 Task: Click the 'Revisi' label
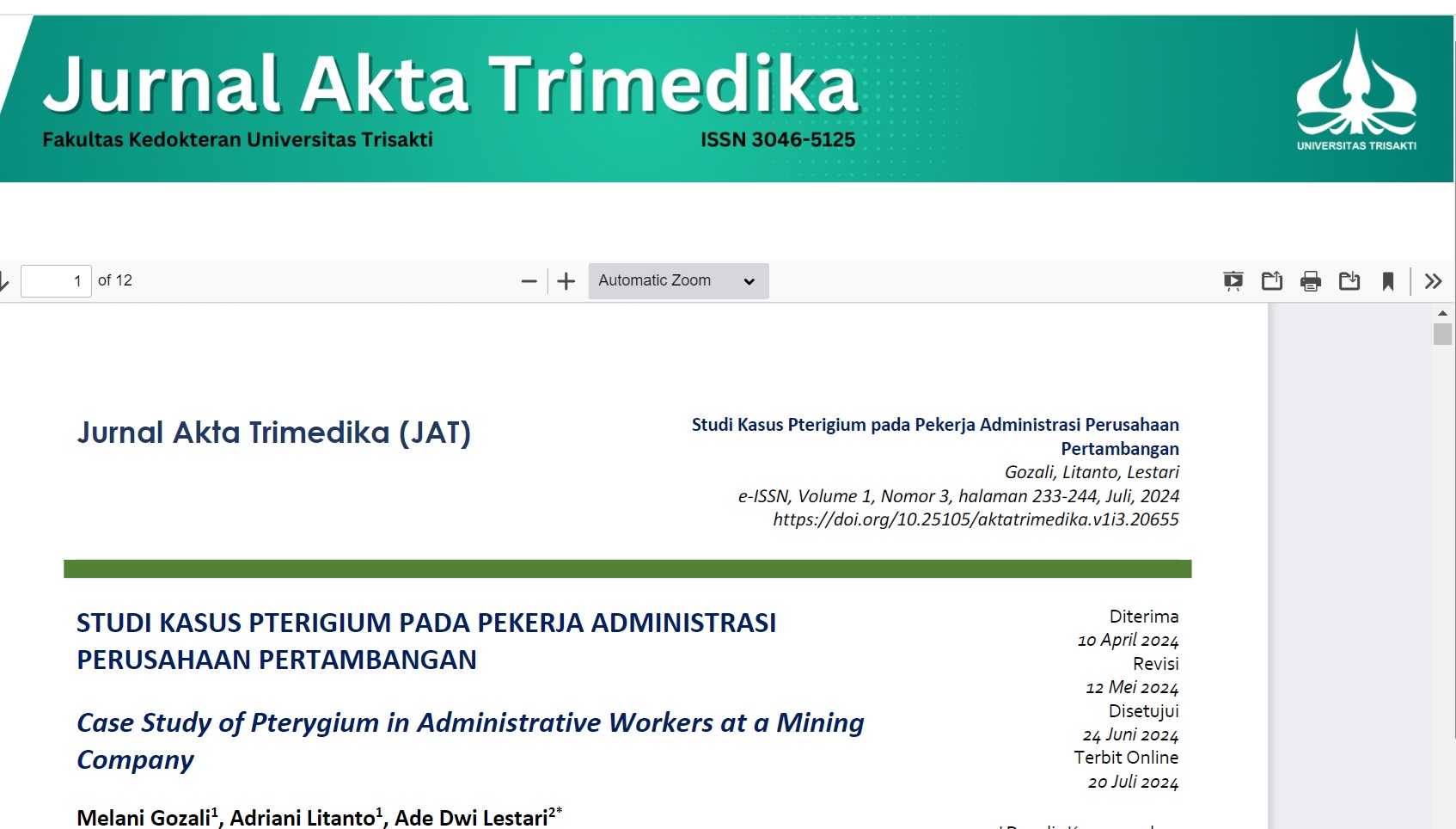[x=1156, y=664]
